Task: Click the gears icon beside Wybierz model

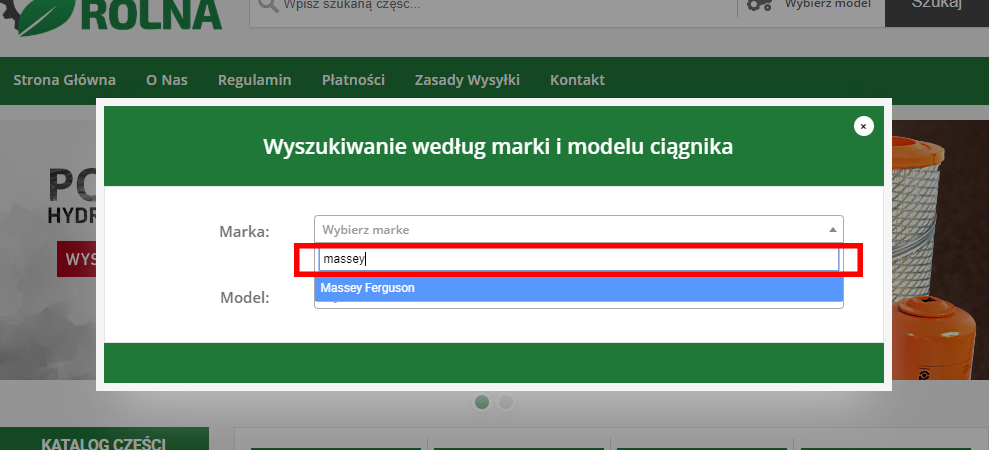Action: (x=759, y=5)
